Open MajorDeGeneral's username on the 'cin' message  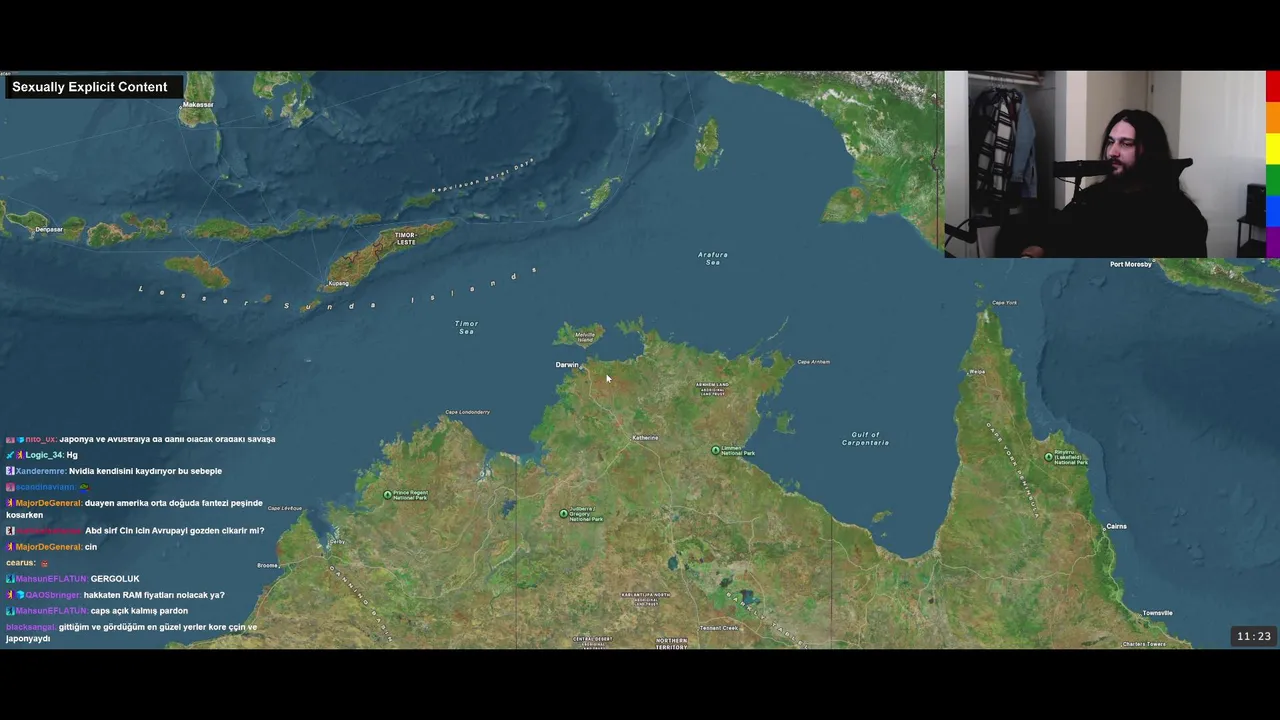(49, 547)
